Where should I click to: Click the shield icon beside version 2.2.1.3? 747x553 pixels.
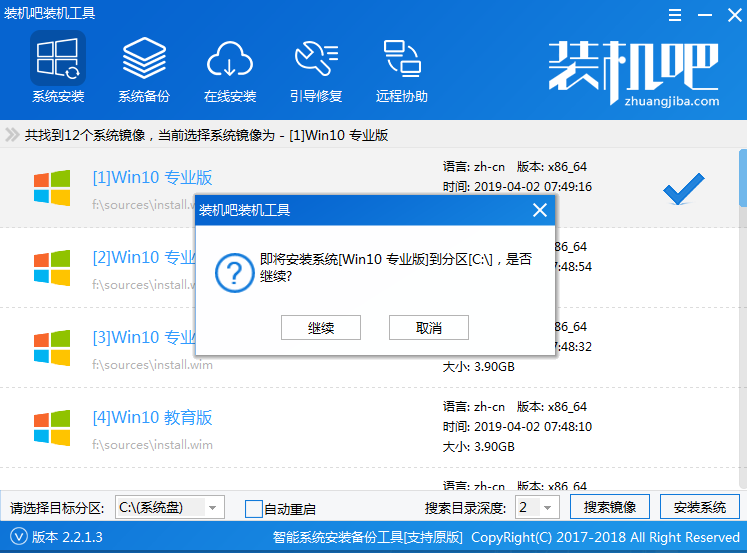coord(16,537)
